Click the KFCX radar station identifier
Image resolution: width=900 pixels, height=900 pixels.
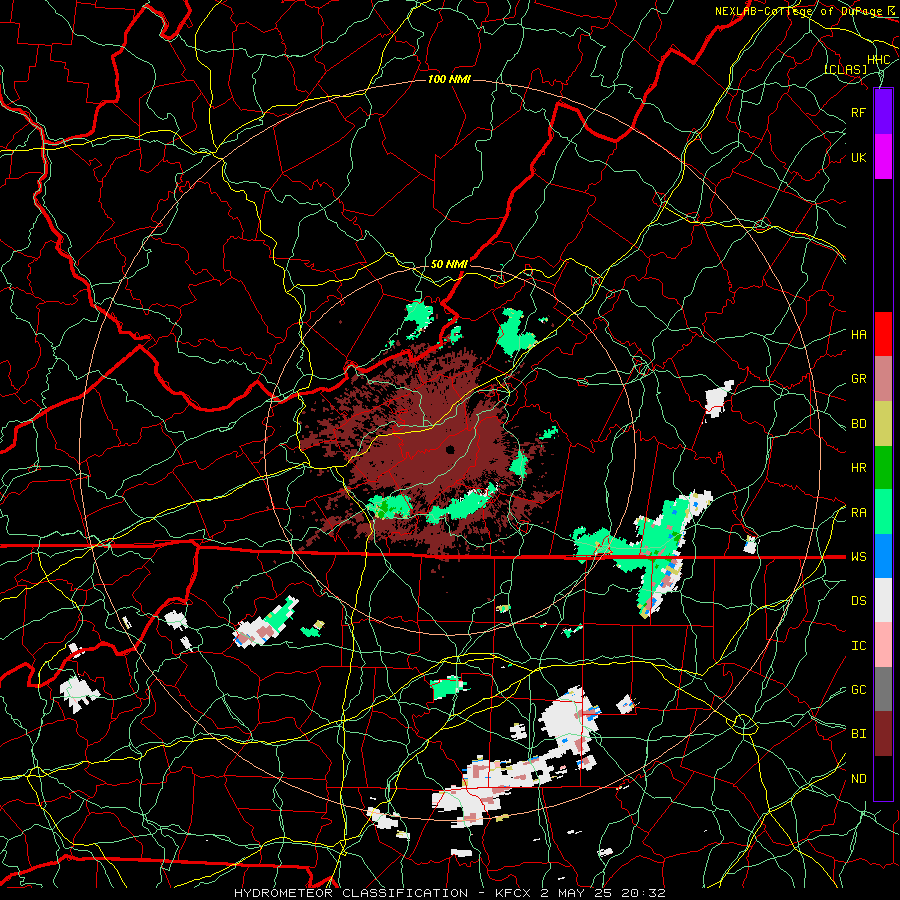(513, 893)
